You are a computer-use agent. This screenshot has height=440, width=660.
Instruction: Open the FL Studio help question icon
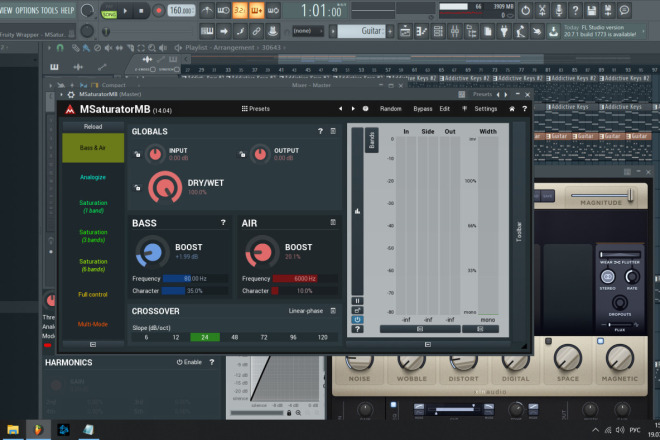[x=575, y=11]
